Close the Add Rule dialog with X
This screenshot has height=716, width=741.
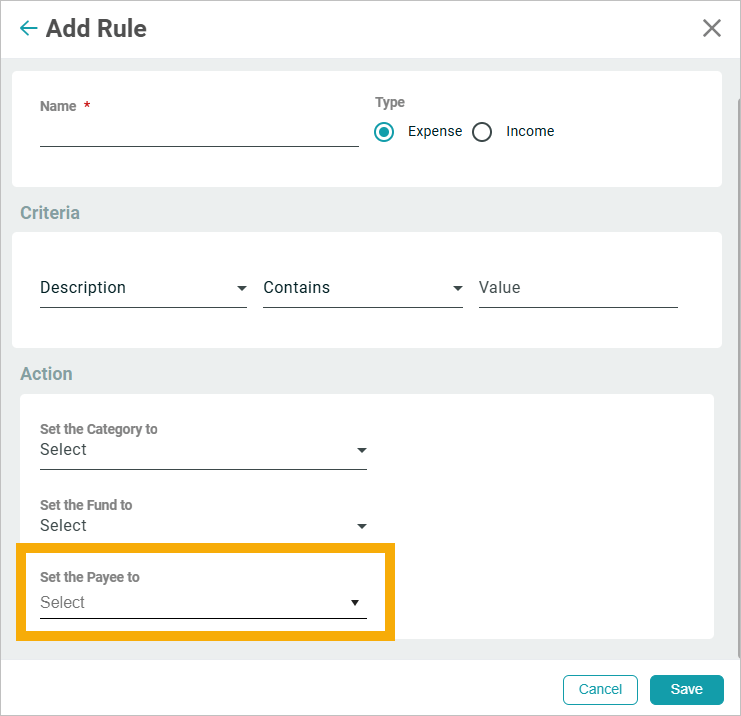[x=711, y=28]
